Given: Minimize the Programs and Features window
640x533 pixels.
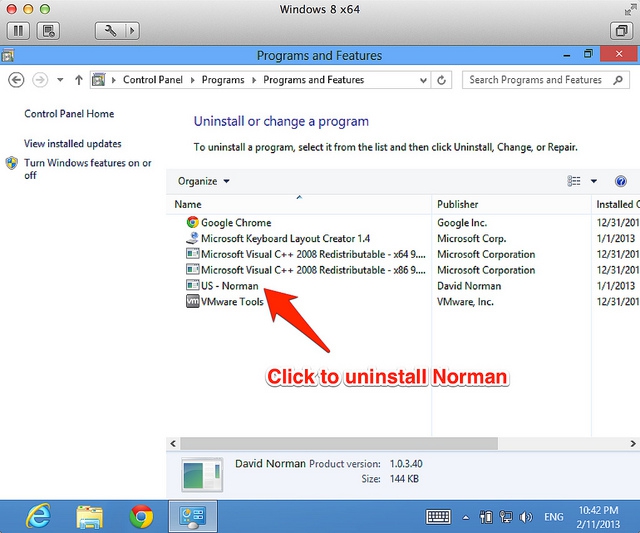Looking at the screenshot, I should point(567,55).
